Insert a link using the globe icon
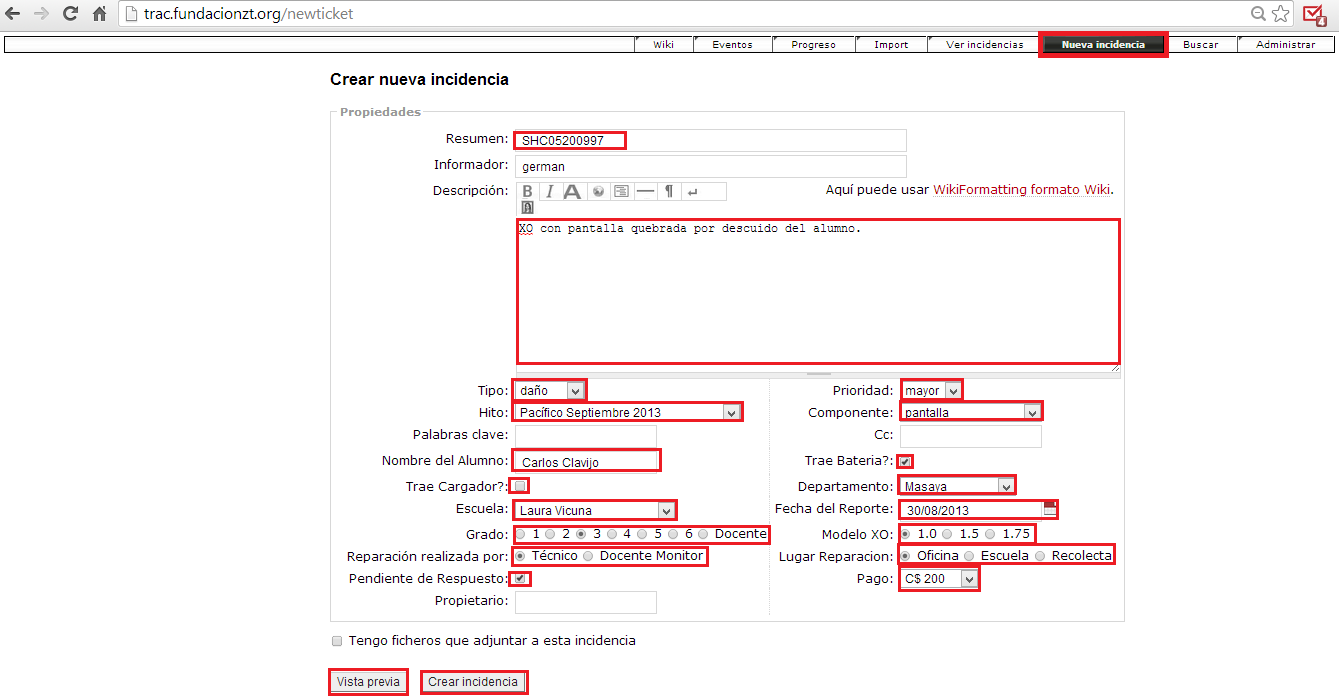 click(x=598, y=191)
